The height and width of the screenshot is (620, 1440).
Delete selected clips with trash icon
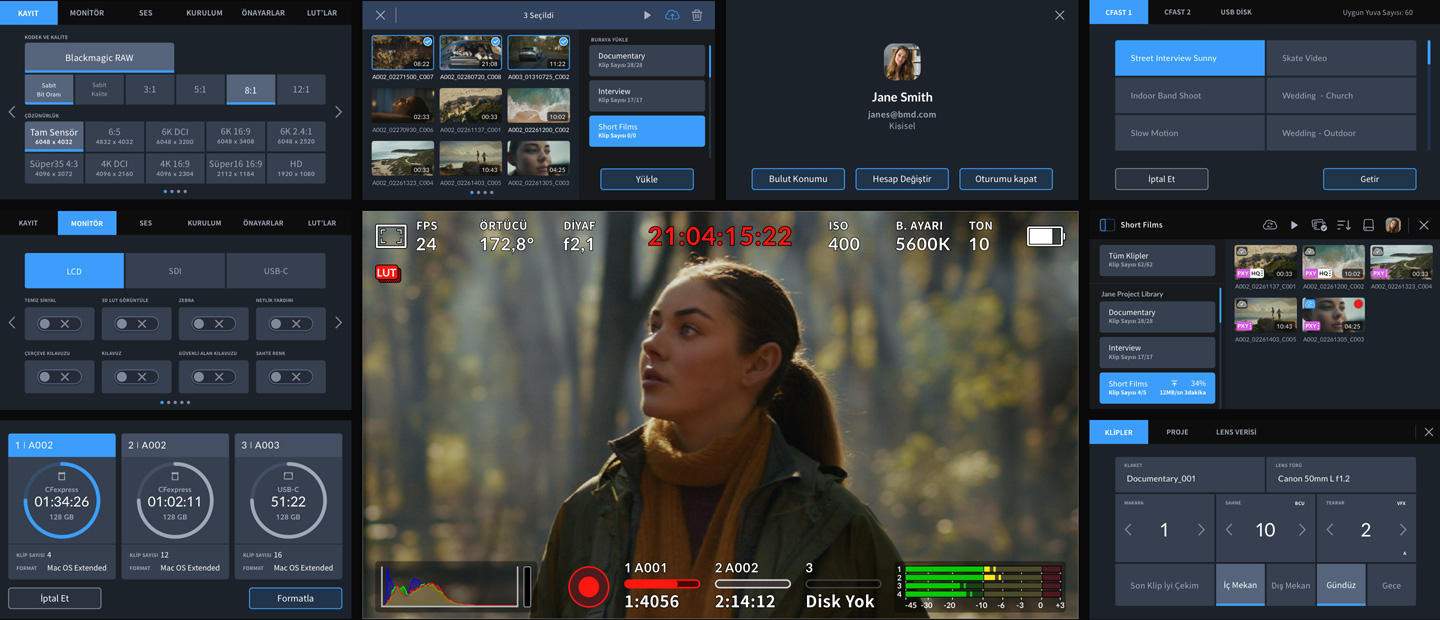697,15
